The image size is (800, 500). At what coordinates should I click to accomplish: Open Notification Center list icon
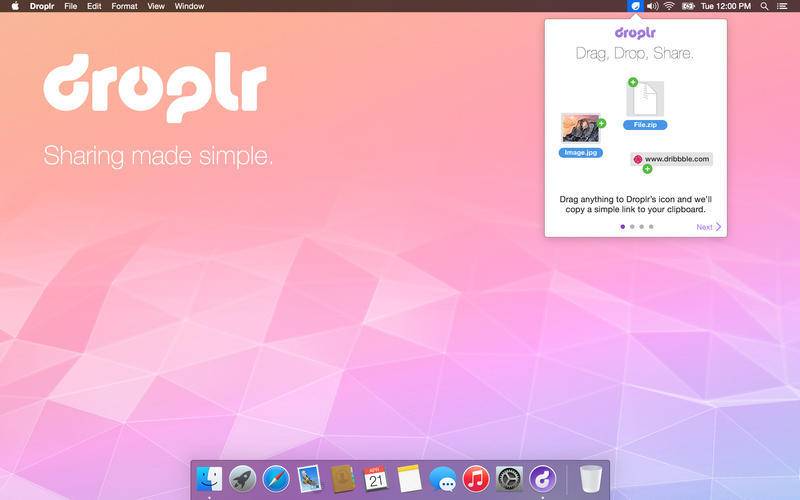pos(782,6)
